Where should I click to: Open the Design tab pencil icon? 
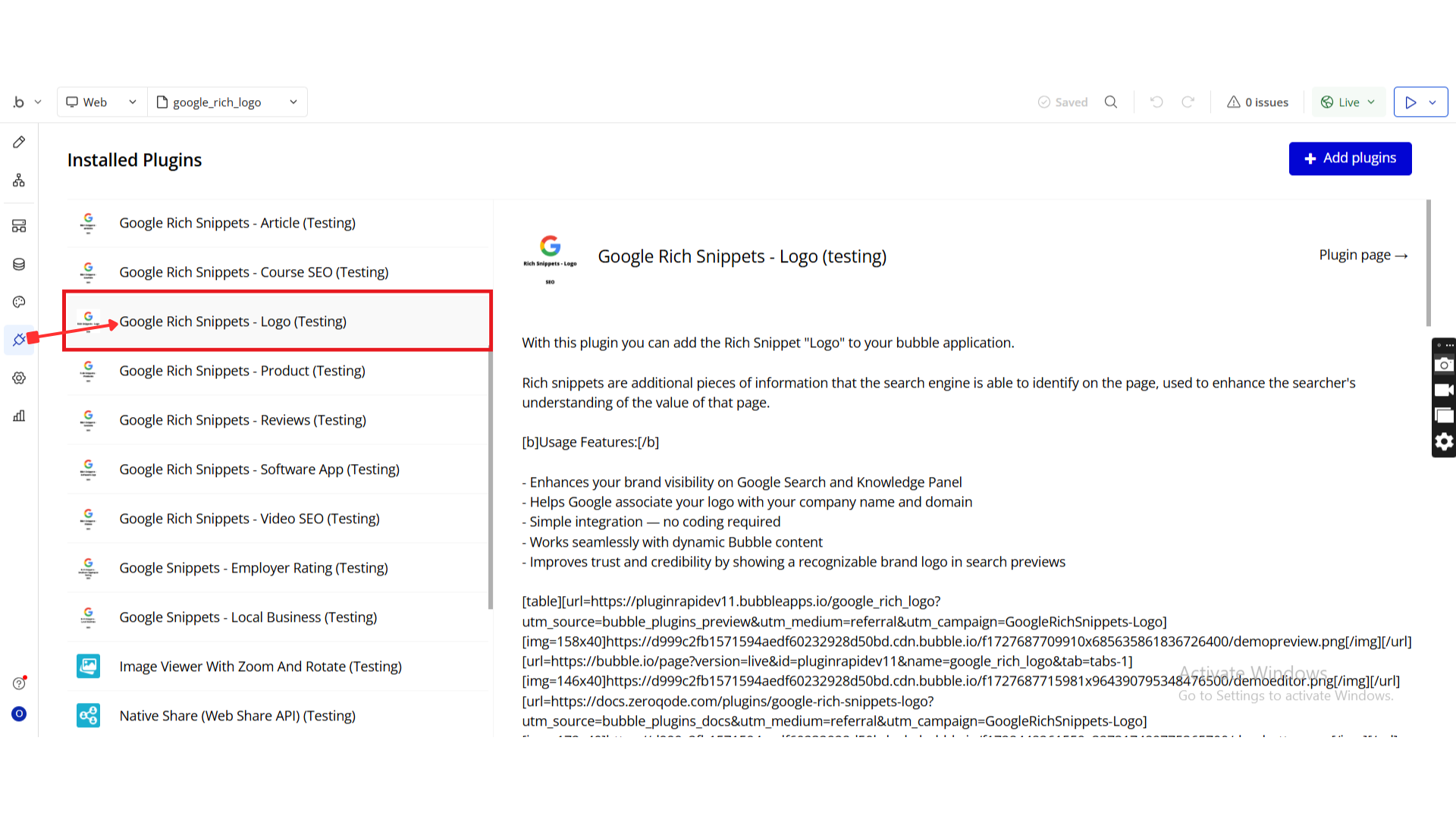pyautogui.click(x=19, y=142)
